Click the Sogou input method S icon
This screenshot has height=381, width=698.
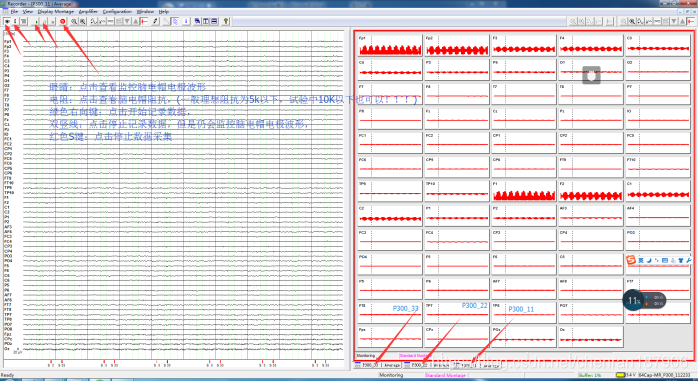click(631, 260)
